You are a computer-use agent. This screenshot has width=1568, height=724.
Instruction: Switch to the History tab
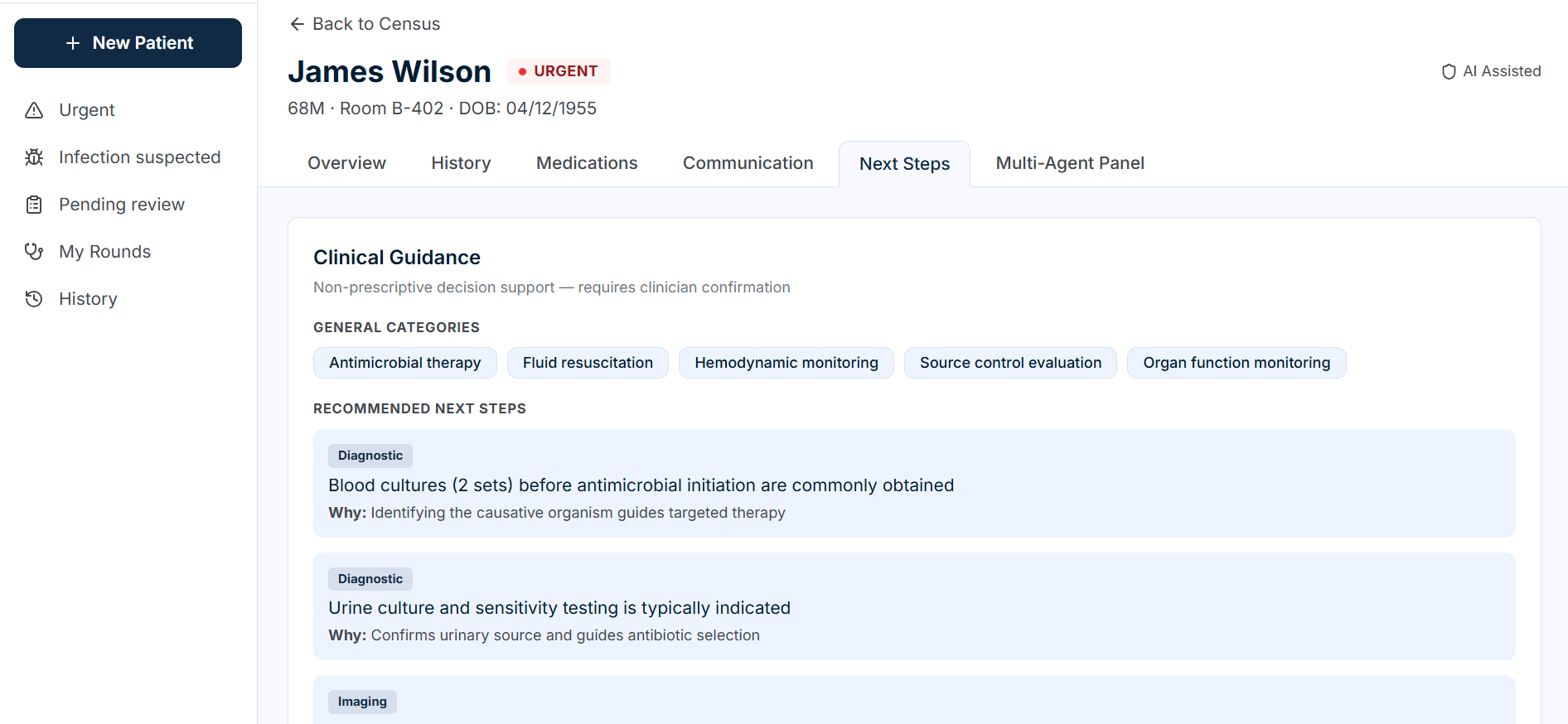pyautogui.click(x=461, y=163)
